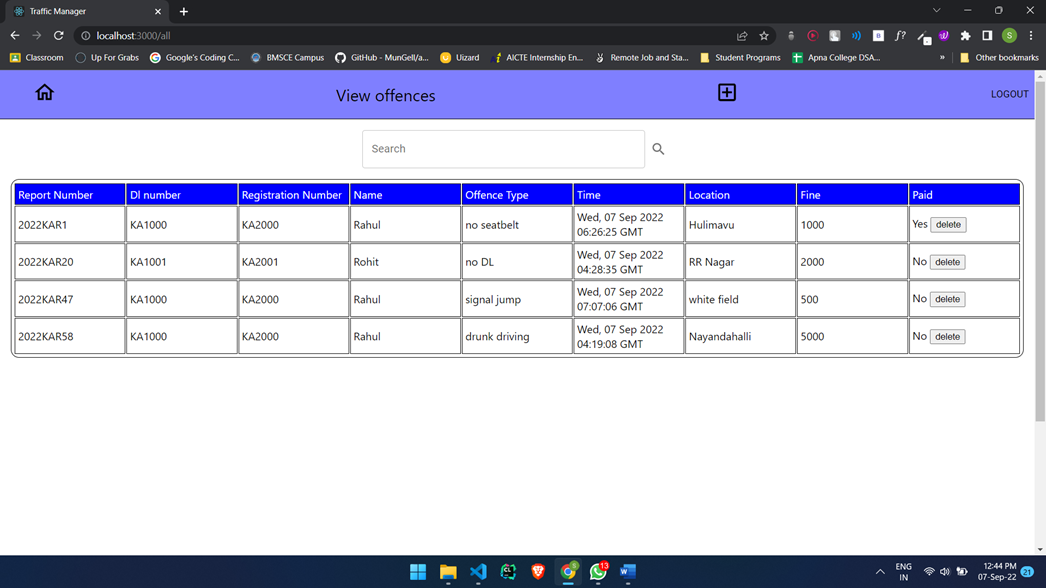This screenshot has height=588, width=1046.
Task: Open Chrome's three-dot menu
Action: 1031,35
